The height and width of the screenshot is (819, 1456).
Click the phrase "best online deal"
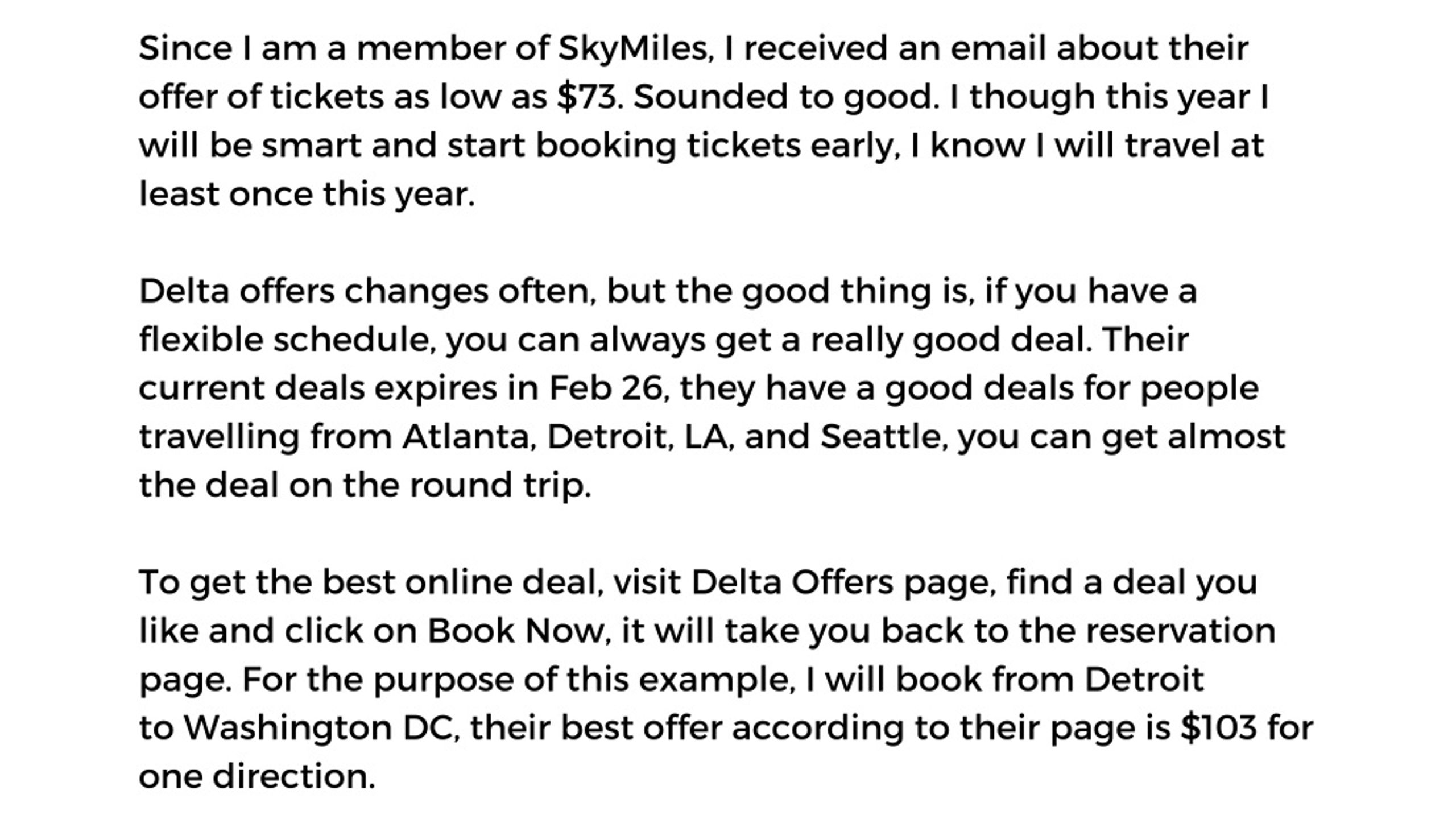tap(458, 584)
